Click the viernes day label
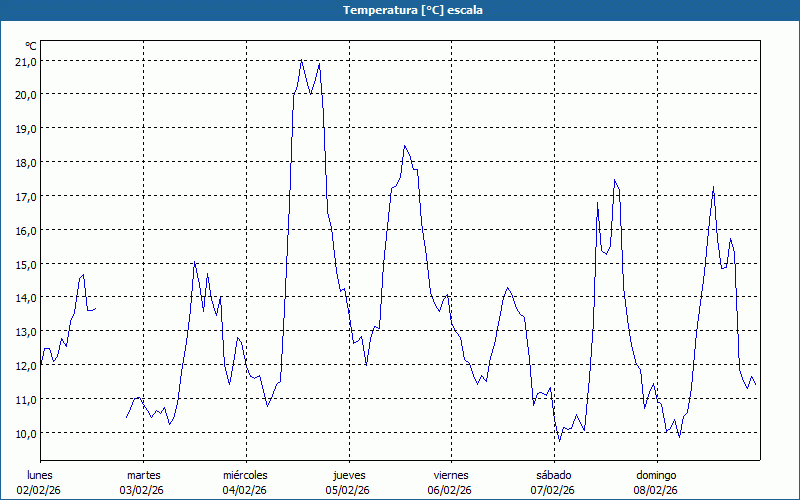The height and width of the screenshot is (500, 800). pyautogui.click(x=451, y=475)
